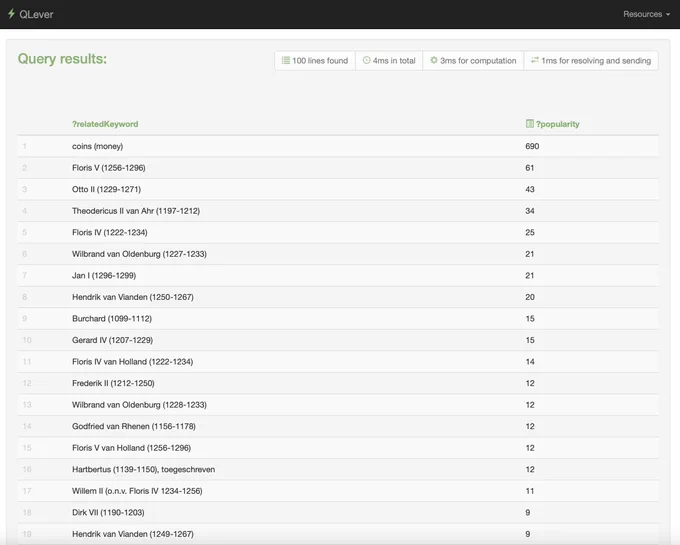The image size is (680, 545).
Task: Click the popularity value 43
Action: [x=530, y=189]
